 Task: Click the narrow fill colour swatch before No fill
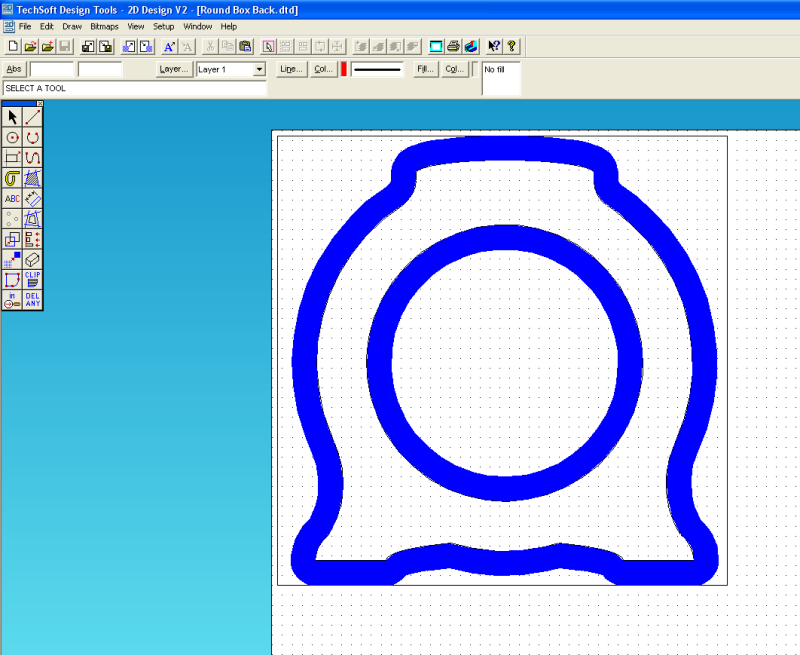coord(474,69)
